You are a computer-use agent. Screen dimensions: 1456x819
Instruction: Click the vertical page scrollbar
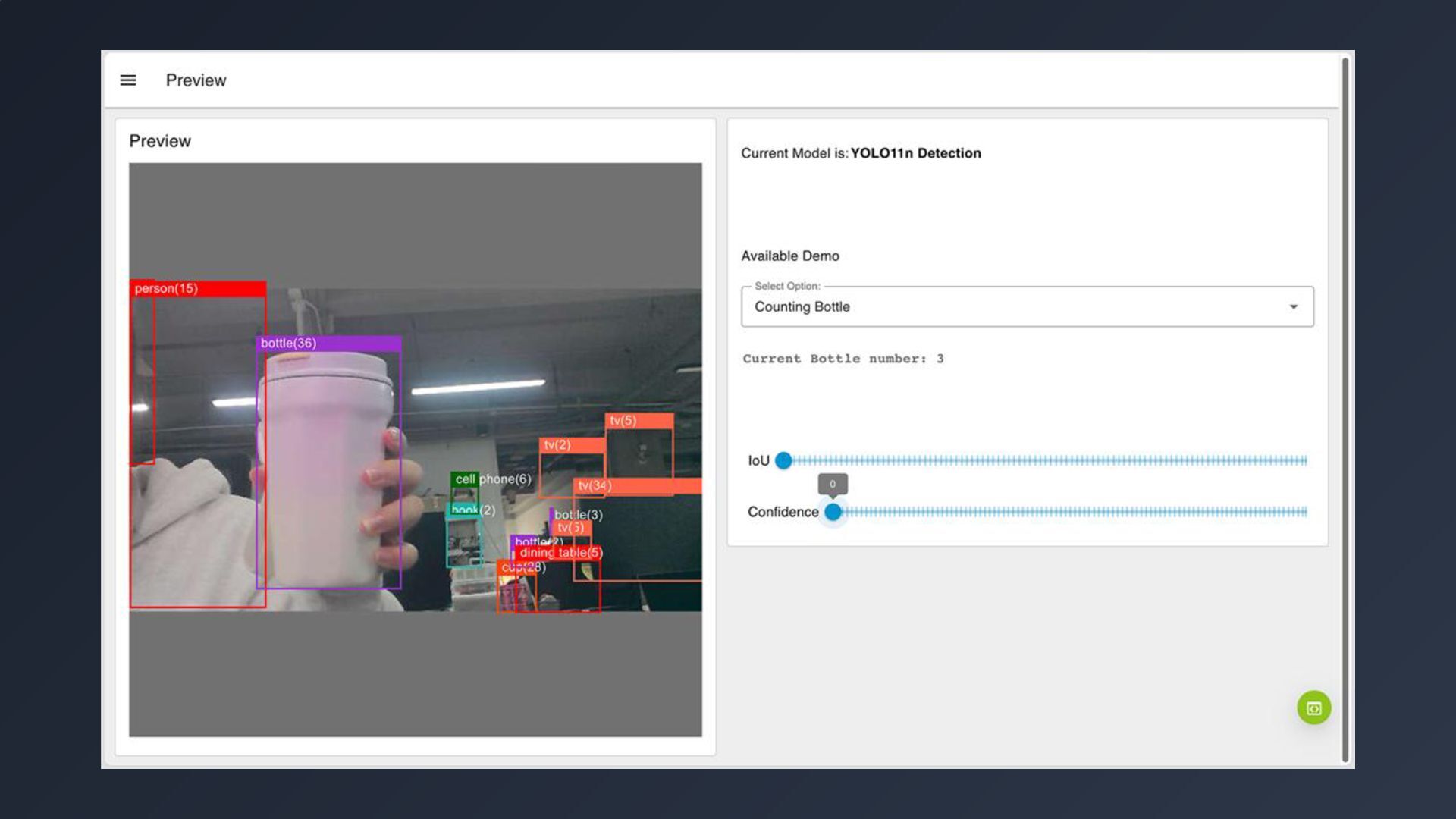(1345, 409)
